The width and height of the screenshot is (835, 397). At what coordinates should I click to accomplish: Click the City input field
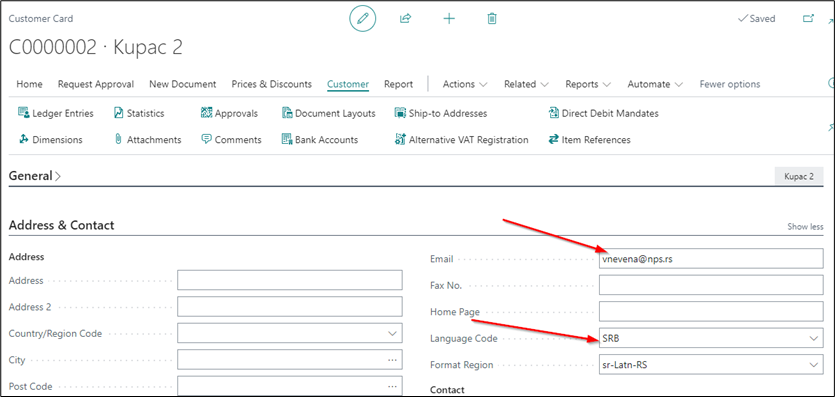[290, 360]
